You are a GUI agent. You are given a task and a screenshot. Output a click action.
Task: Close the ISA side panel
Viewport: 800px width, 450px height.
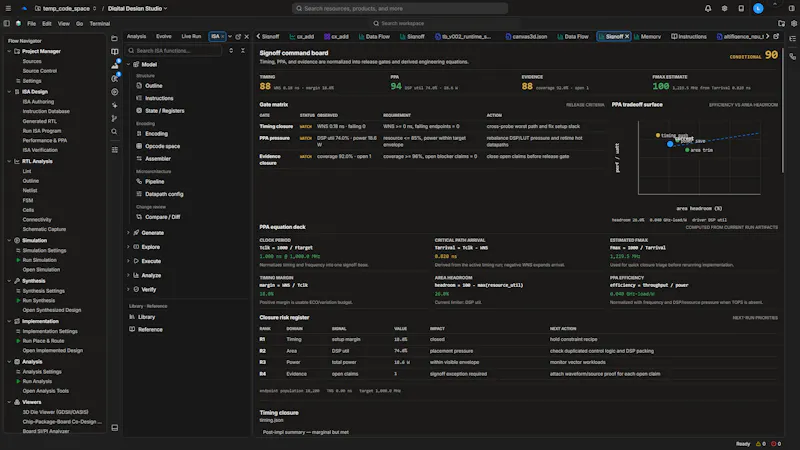pos(247,37)
